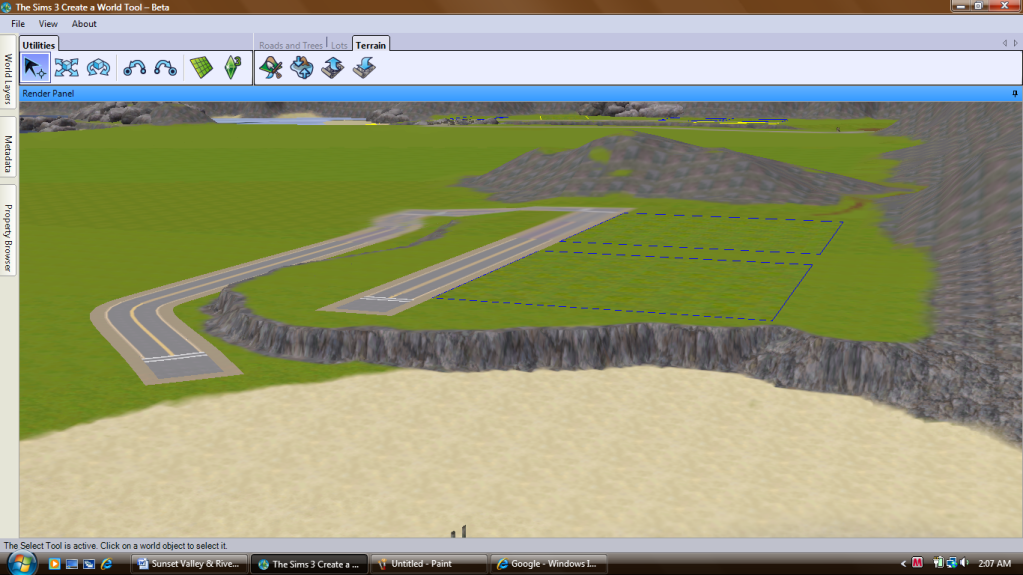This screenshot has height=575, width=1023.
Task: Click the status bar Select Tool message
Action: (x=115, y=546)
